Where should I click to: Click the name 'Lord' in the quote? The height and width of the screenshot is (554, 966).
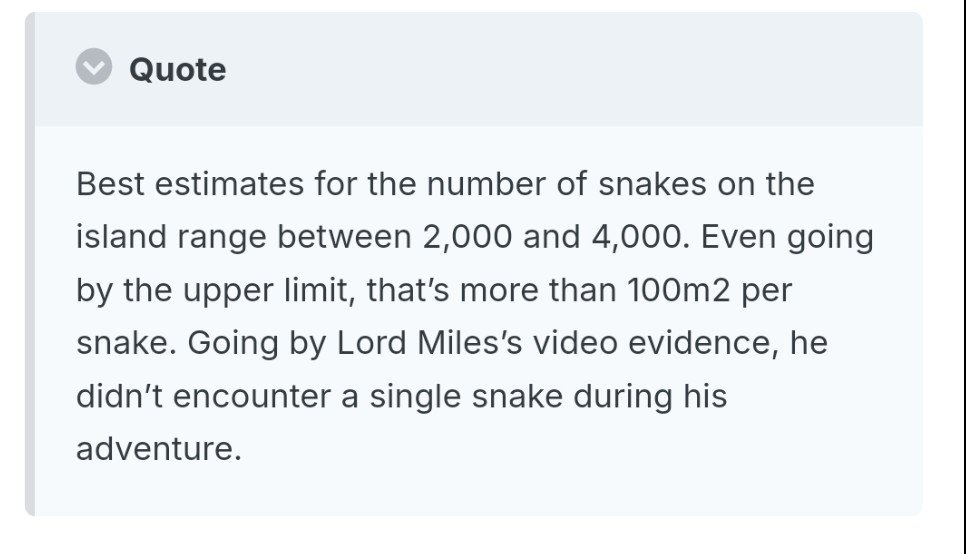371,343
